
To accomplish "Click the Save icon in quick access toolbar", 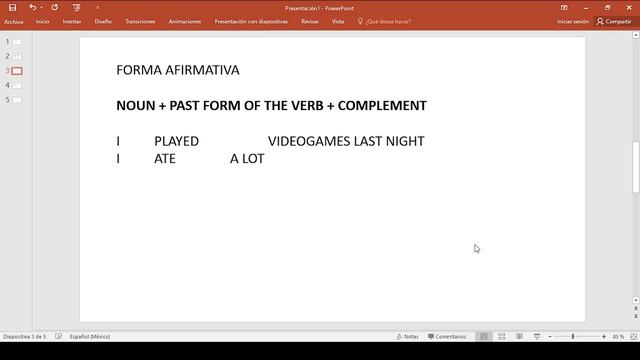I will (x=13, y=7).
